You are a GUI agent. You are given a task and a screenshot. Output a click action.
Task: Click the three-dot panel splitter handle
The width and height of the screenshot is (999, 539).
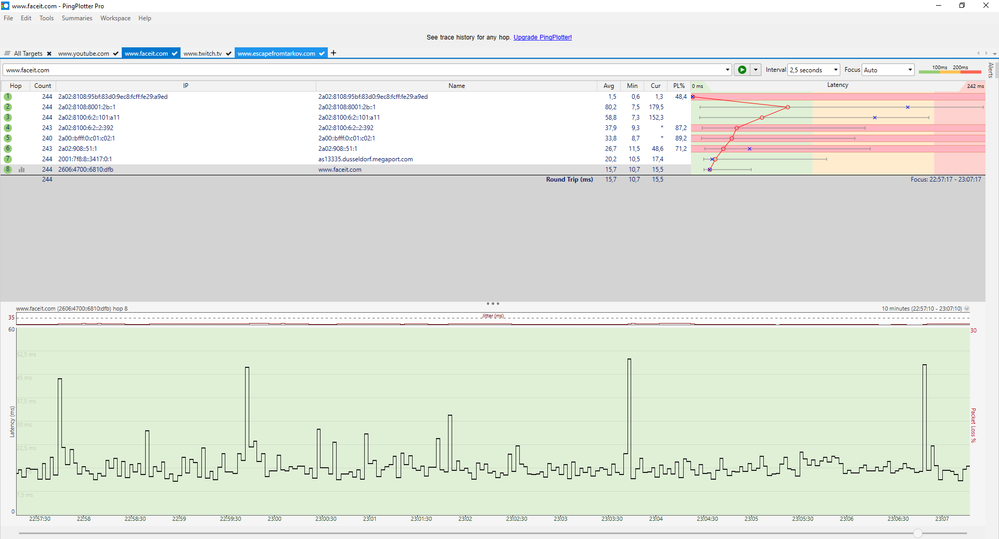pos(492,303)
